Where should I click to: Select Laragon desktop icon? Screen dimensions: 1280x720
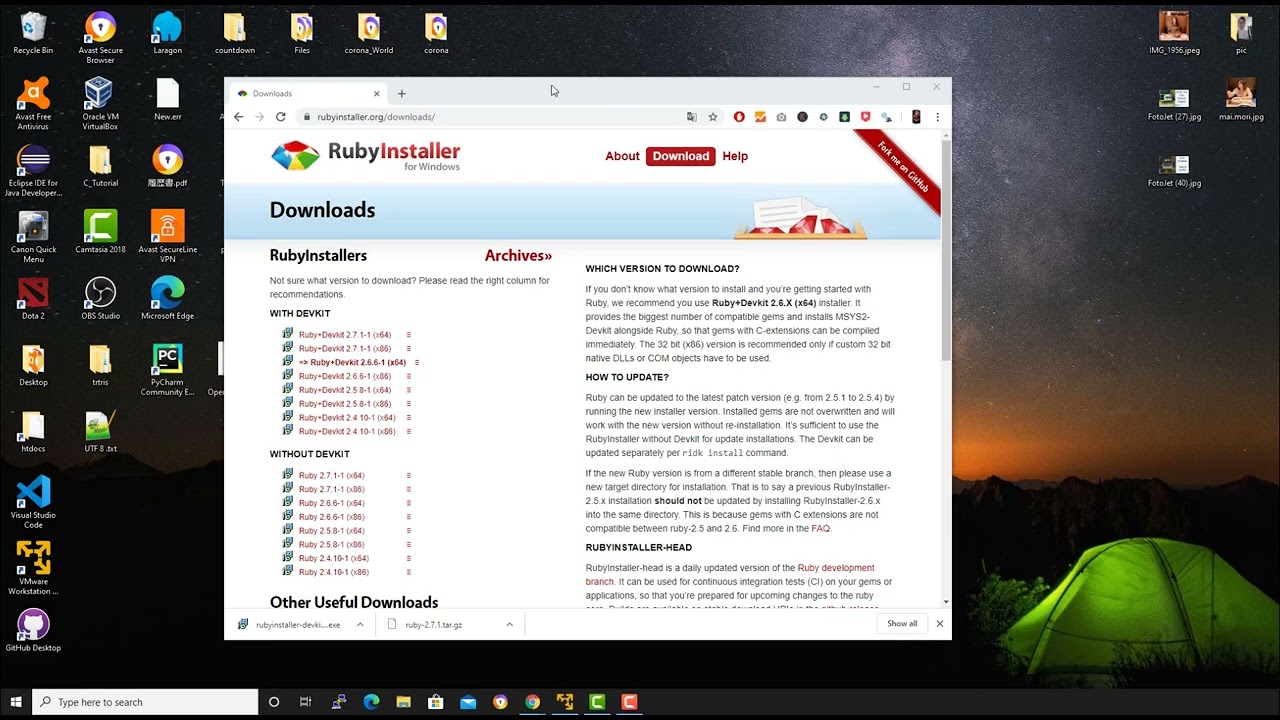tap(168, 33)
